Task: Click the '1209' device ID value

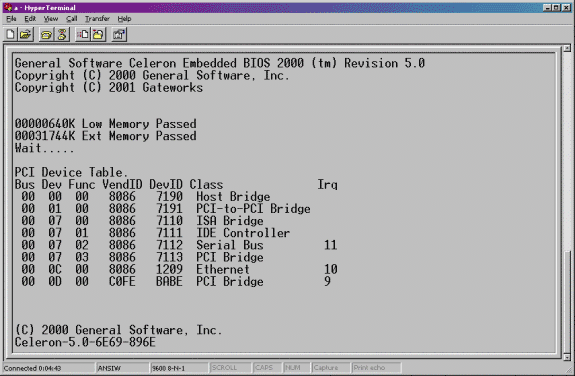Action: click(x=169, y=269)
